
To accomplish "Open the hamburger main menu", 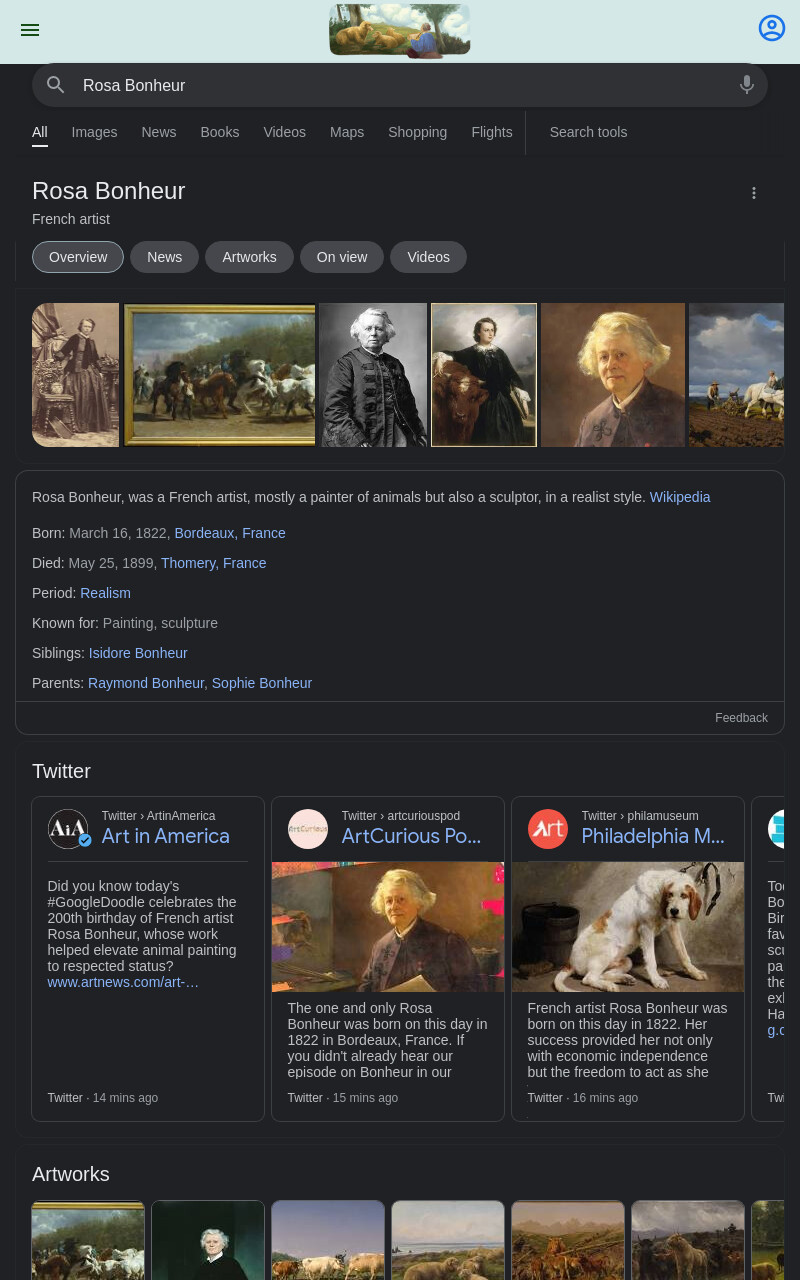I will (x=30, y=30).
